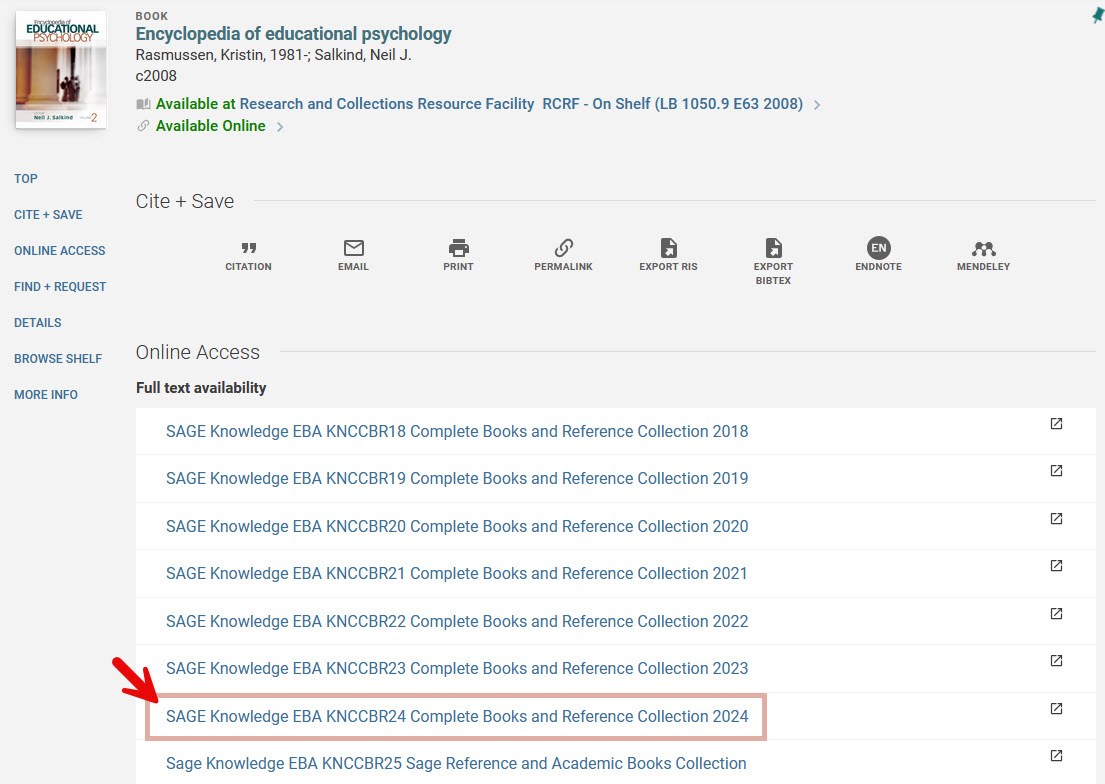The height and width of the screenshot is (784, 1105).
Task: Click the external-link icon beside KNCCBR25 collection
Action: click(x=1056, y=755)
